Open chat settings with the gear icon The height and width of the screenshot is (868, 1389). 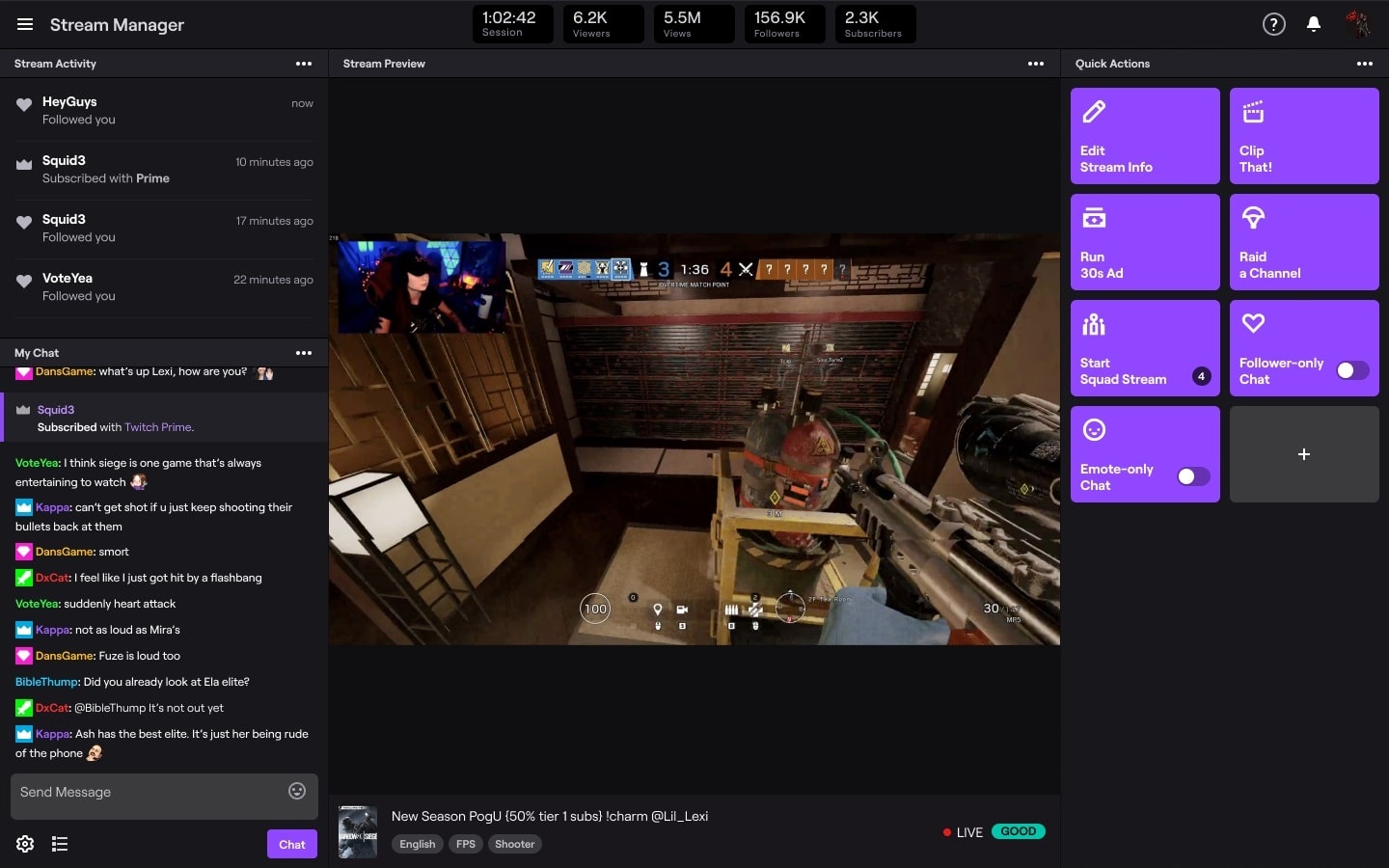(24, 844)
